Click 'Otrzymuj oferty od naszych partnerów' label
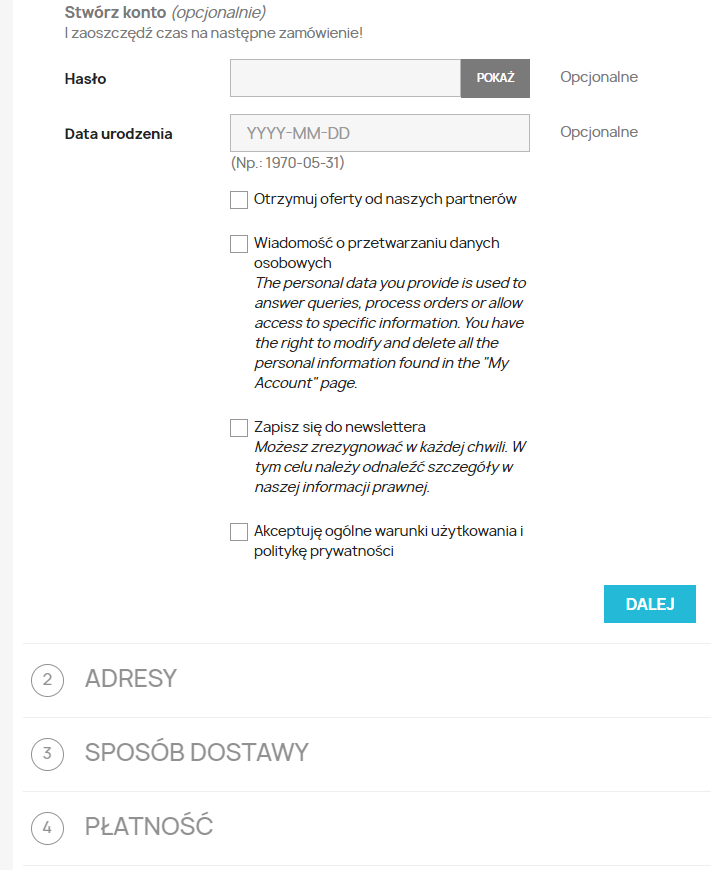The height and width of the screenshot is (870, 711). [x=385, y=199]
